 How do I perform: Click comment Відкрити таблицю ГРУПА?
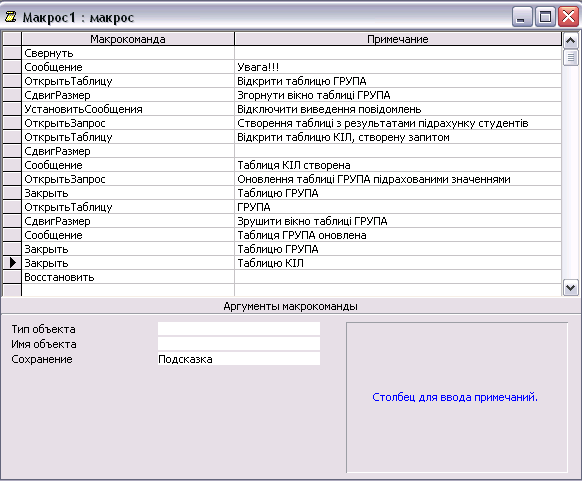[398, 81]
